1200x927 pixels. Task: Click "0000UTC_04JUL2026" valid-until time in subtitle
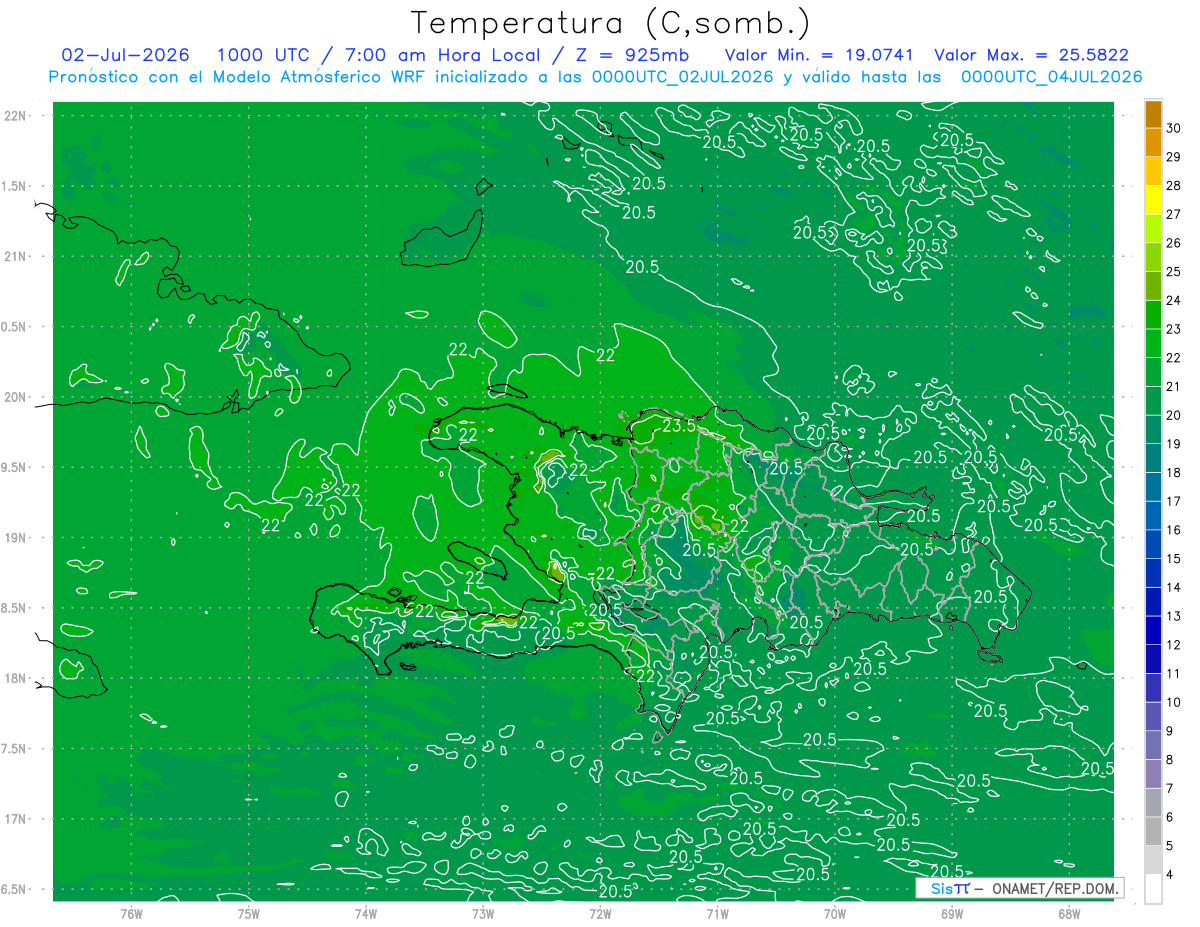click(x=1051, y=77)
